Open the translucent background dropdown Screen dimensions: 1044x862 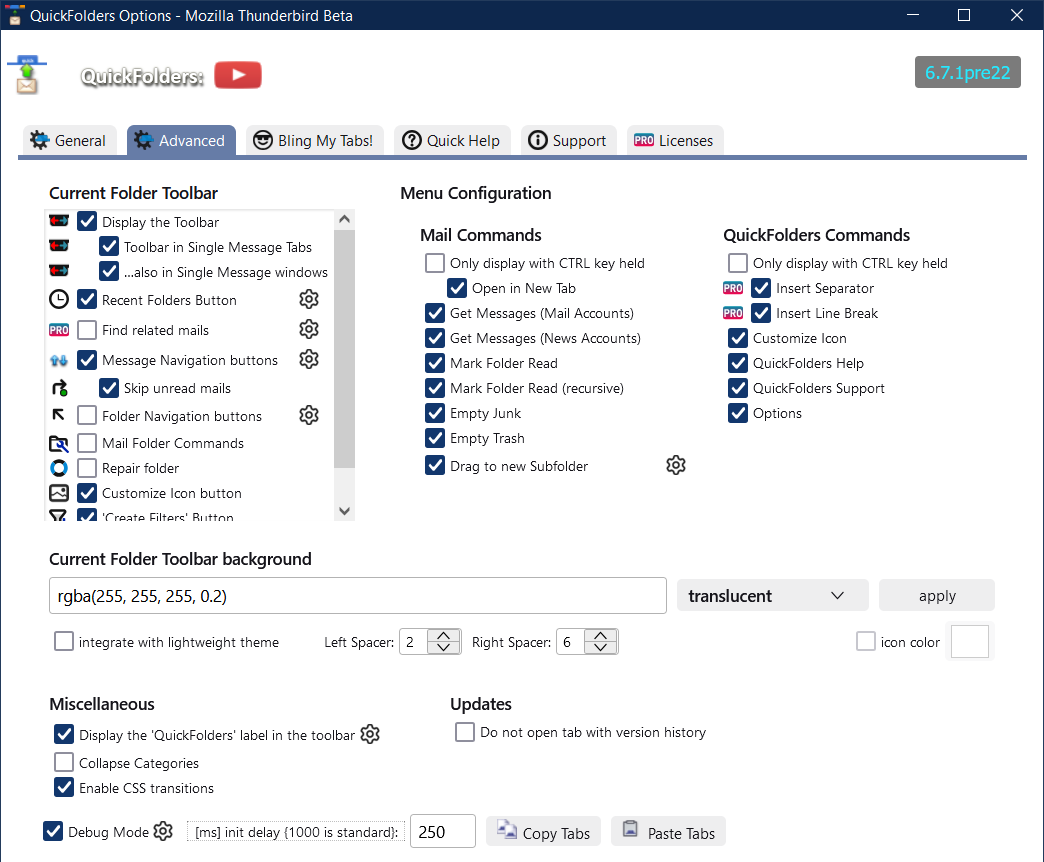[x=772, y=596]
